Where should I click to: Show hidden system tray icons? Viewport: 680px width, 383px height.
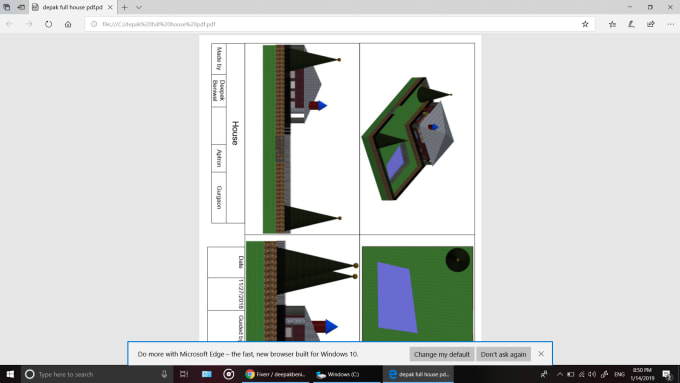click(560, 374)
